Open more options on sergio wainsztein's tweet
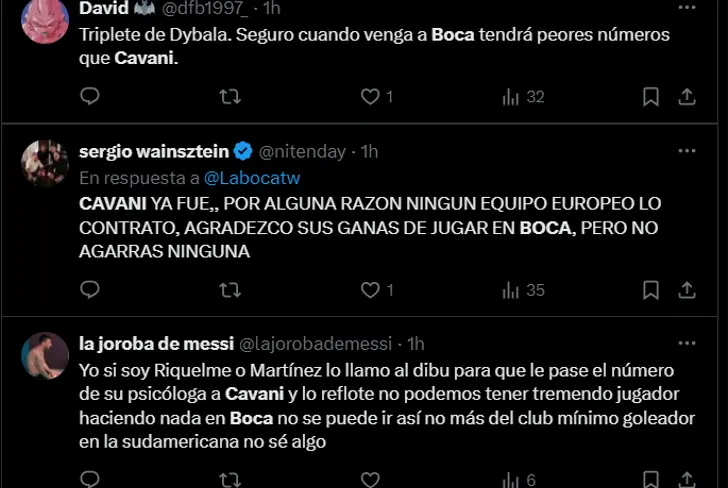 (x=687, y=151)
